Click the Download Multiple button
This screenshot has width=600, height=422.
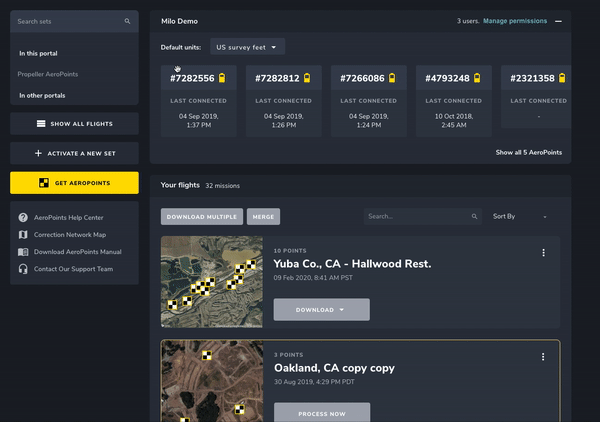click(x=202, y=217)
